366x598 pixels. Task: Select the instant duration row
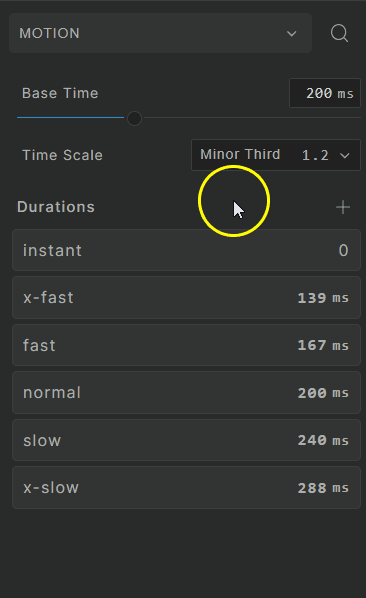pos(186,250)
